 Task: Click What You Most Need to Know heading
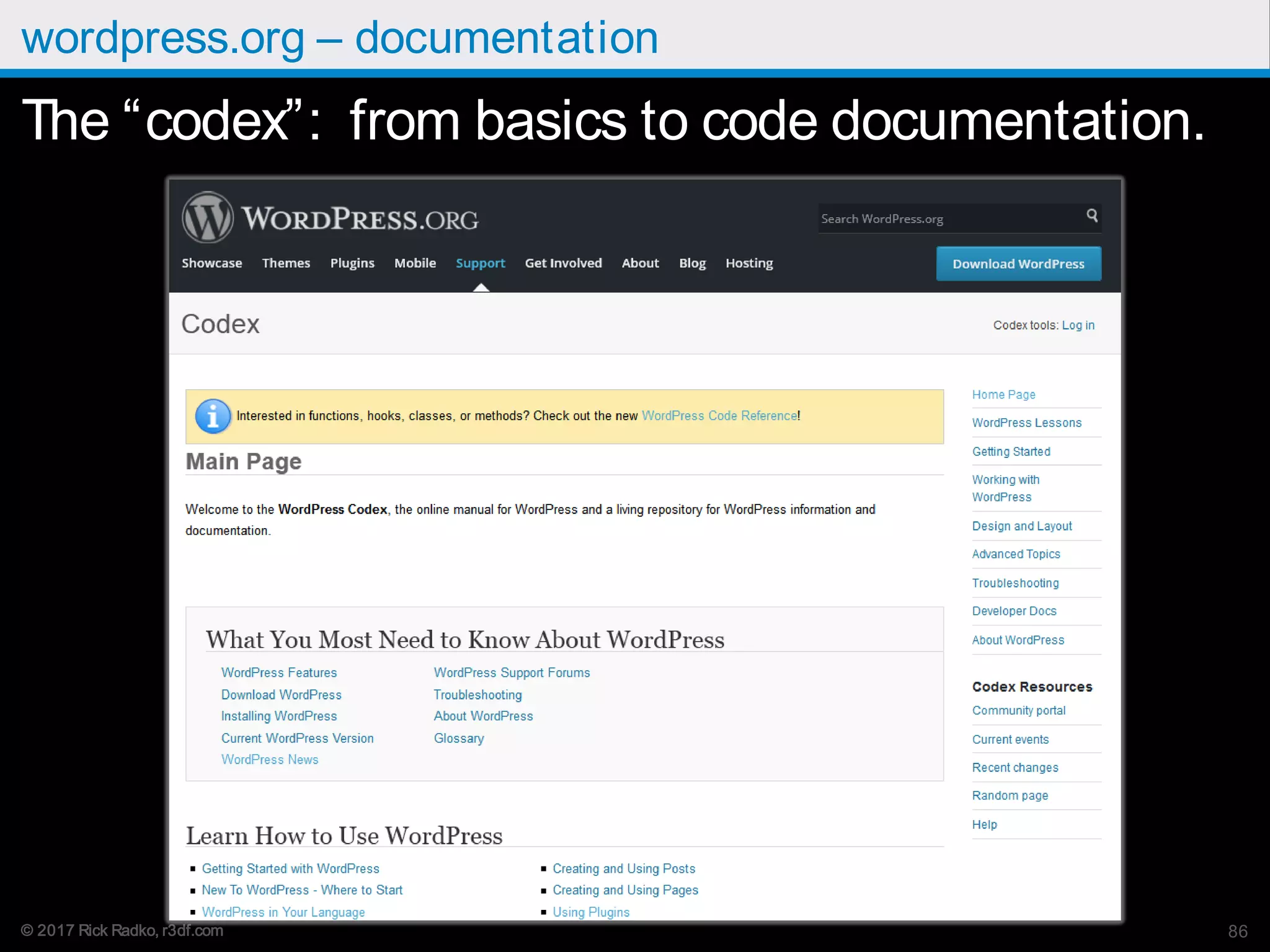(x=465, y=640)
